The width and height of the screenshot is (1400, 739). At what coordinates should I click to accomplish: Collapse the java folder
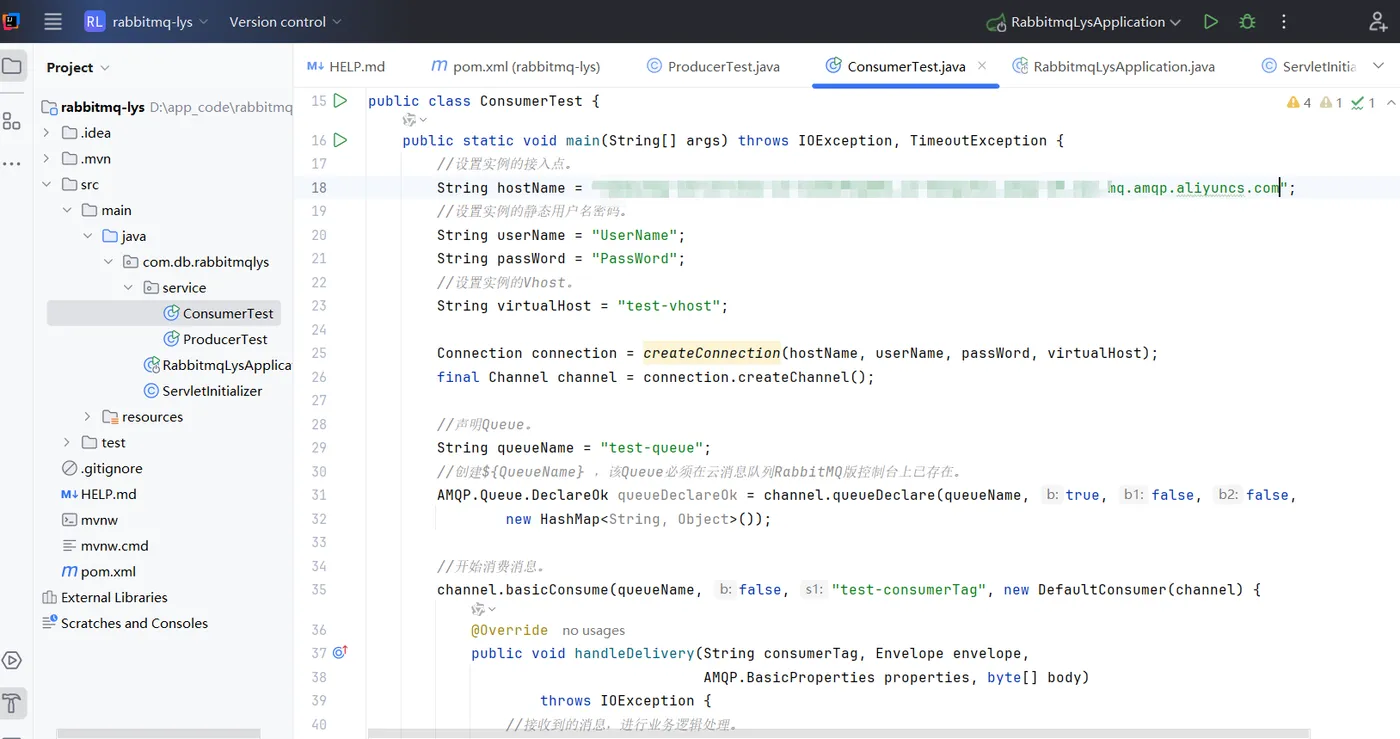tap(87, 237)
